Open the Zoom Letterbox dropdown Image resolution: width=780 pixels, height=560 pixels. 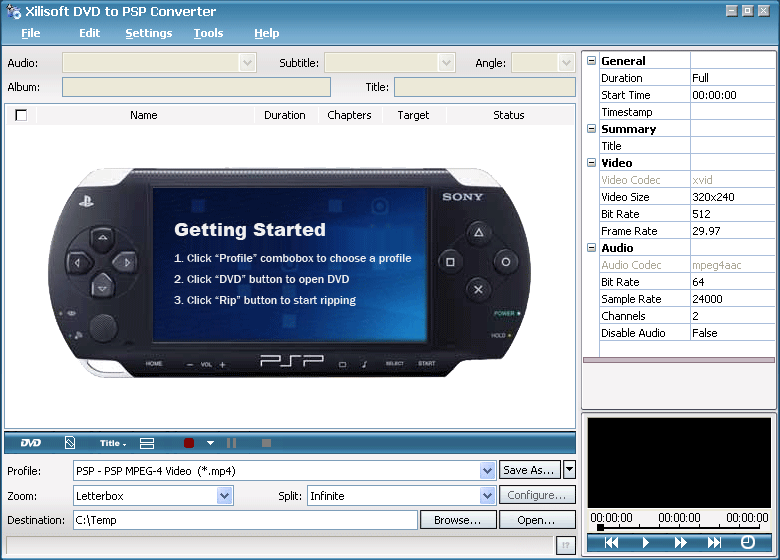click(224, 496)
